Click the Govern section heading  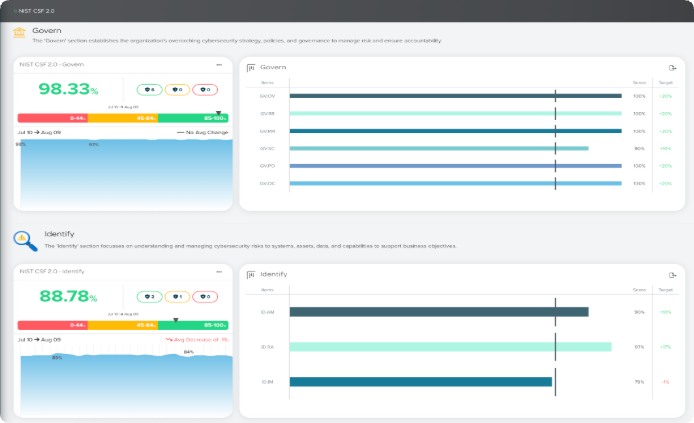tap(46, 31)
